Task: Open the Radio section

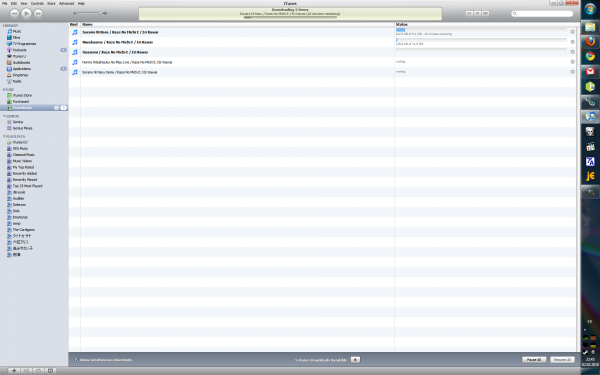Action: 17,81
